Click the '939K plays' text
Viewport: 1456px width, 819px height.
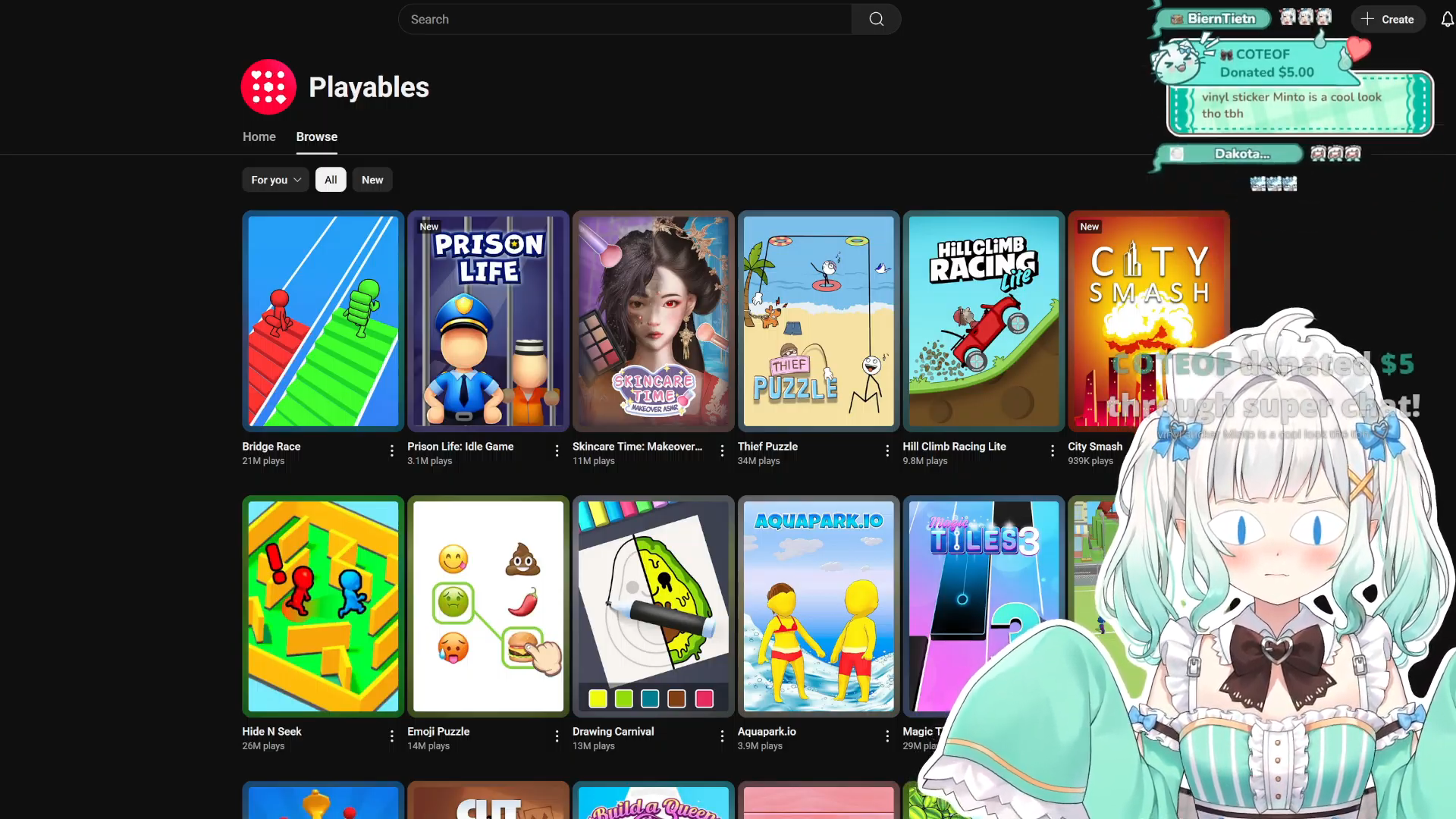(1090, 461)
